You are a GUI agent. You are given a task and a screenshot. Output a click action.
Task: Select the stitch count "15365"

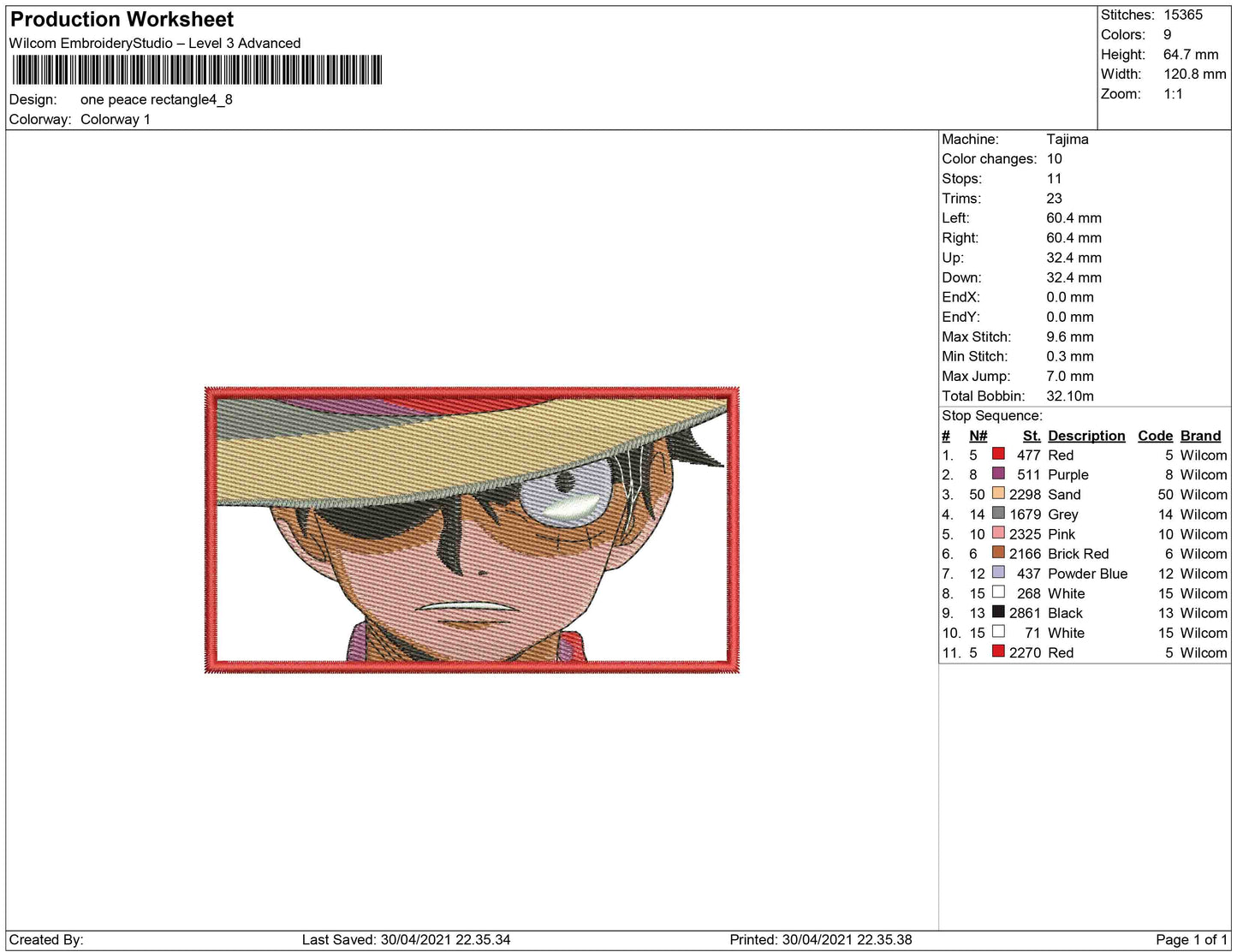1183,15
